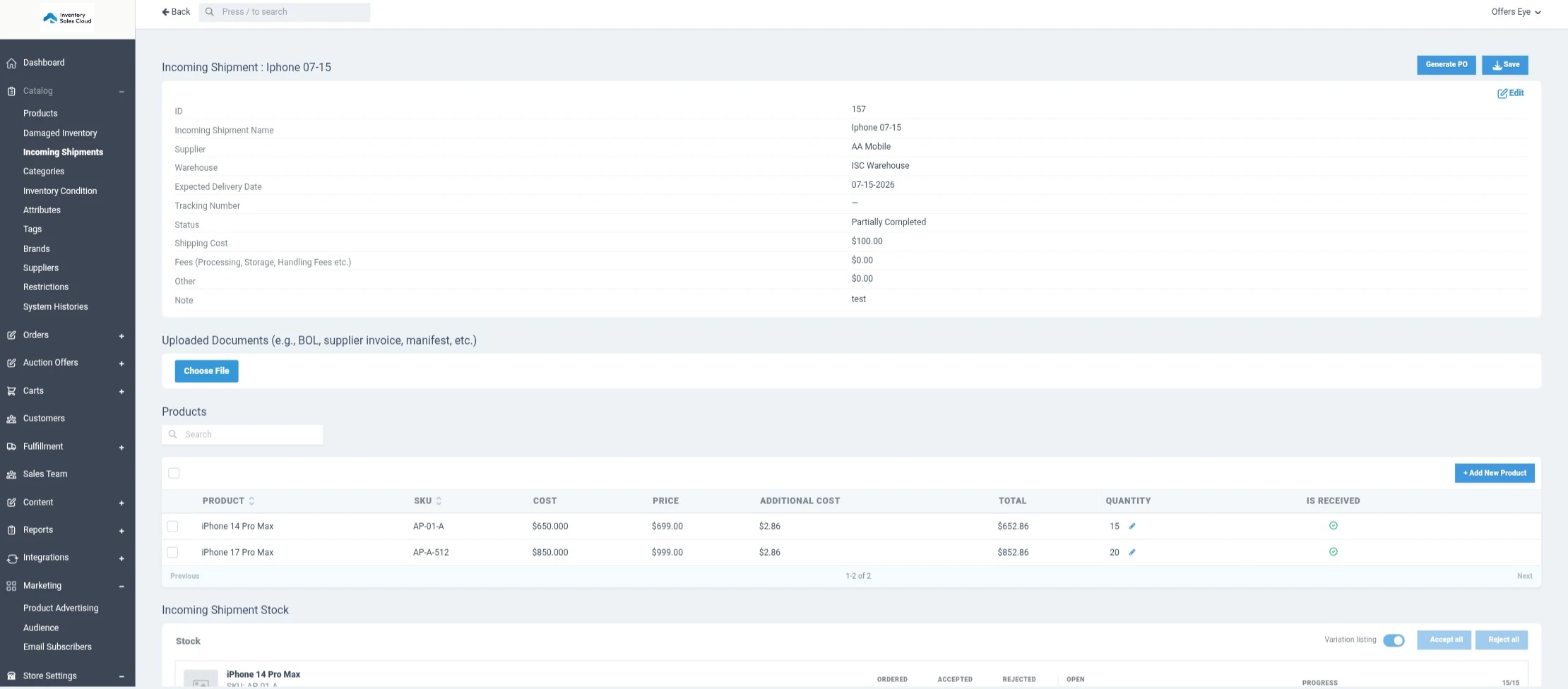Open Audience menu item
Viewport: 1568px width, 689px height.
tap(41, 628)
